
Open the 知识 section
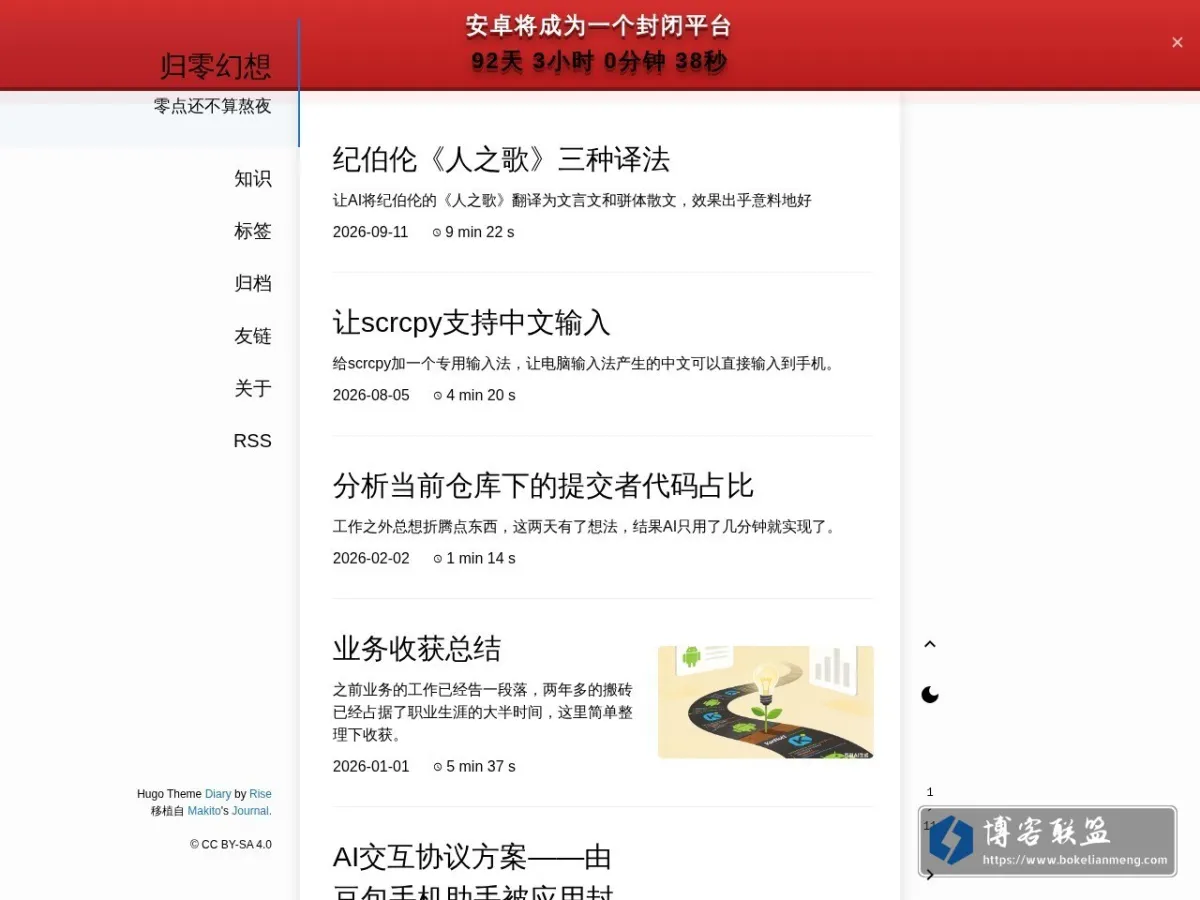point(253,179)
